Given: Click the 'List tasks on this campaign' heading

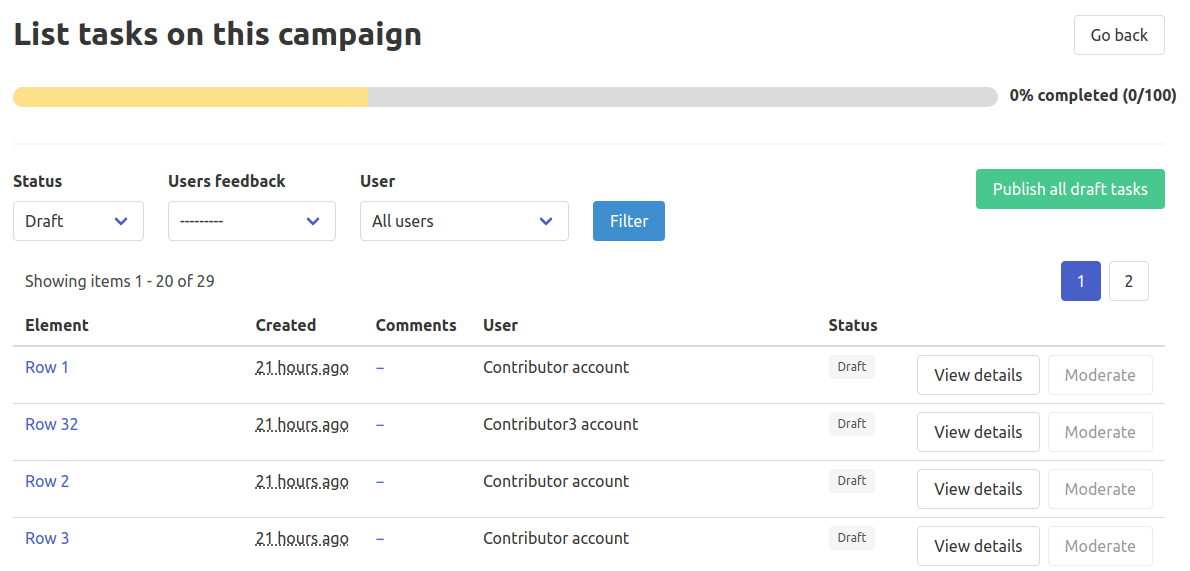Looking at the screenshot, I should click(218, 35).
